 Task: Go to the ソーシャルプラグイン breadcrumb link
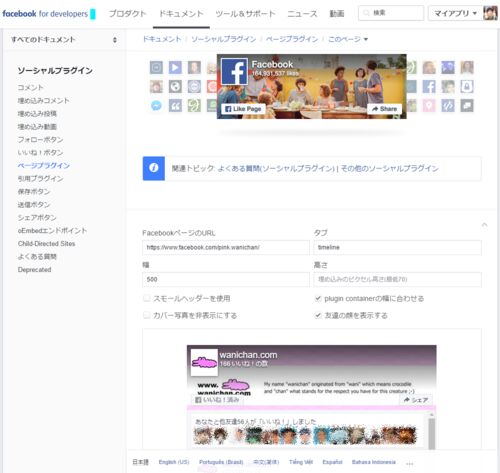[224, 39]
